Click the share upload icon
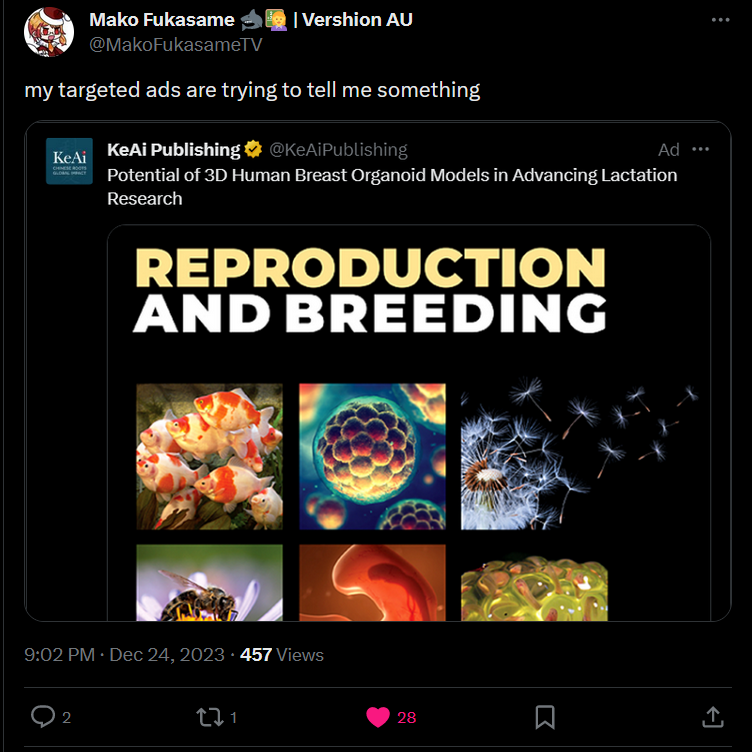This screenshot has height=752, width=752. coord(712,716)
